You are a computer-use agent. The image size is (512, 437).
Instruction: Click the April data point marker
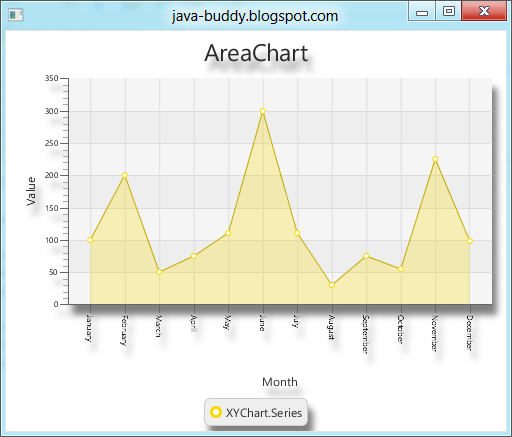(194, 256)
